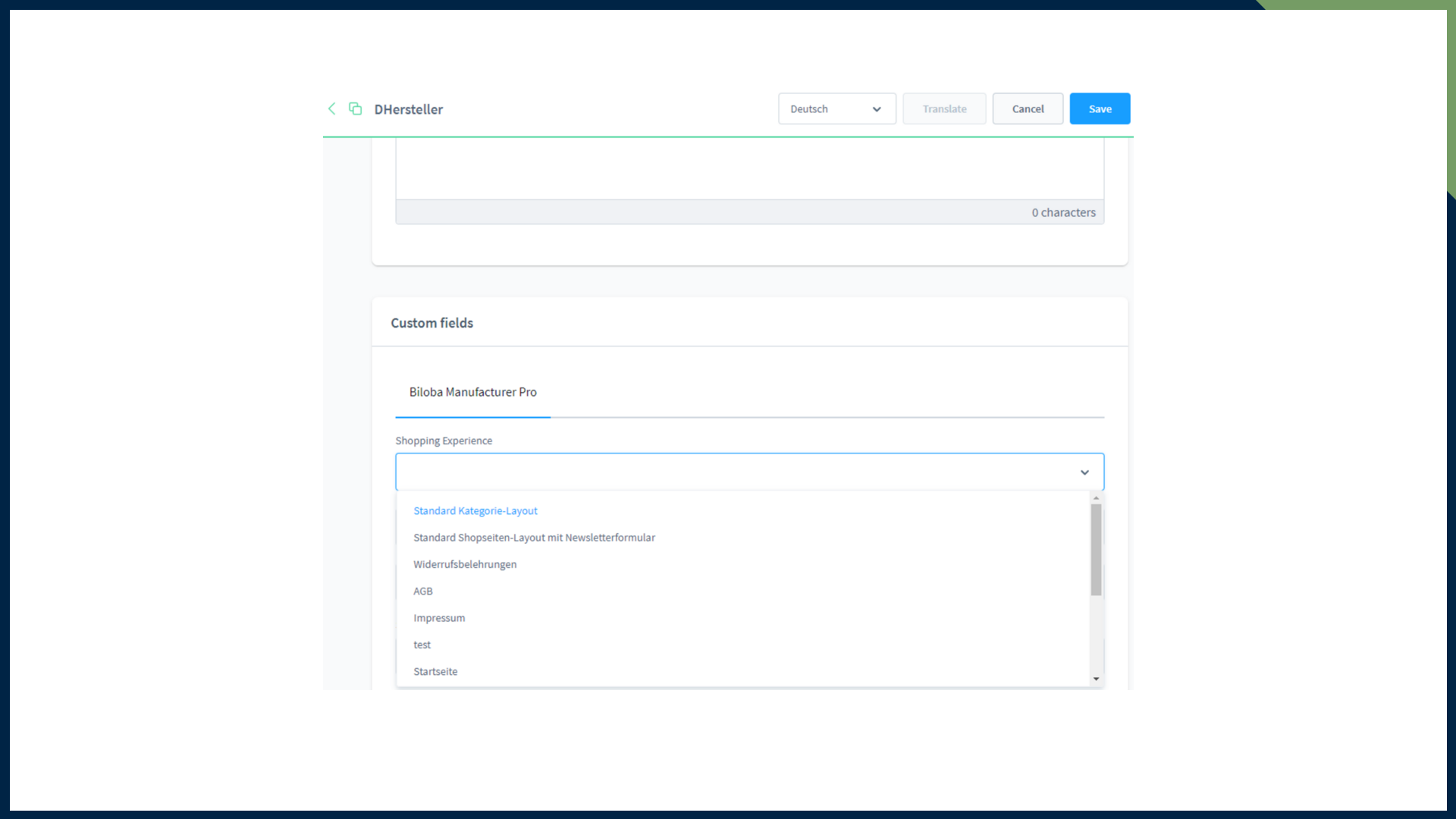Click inside the description text area
1456x819 pixels.
748,168
